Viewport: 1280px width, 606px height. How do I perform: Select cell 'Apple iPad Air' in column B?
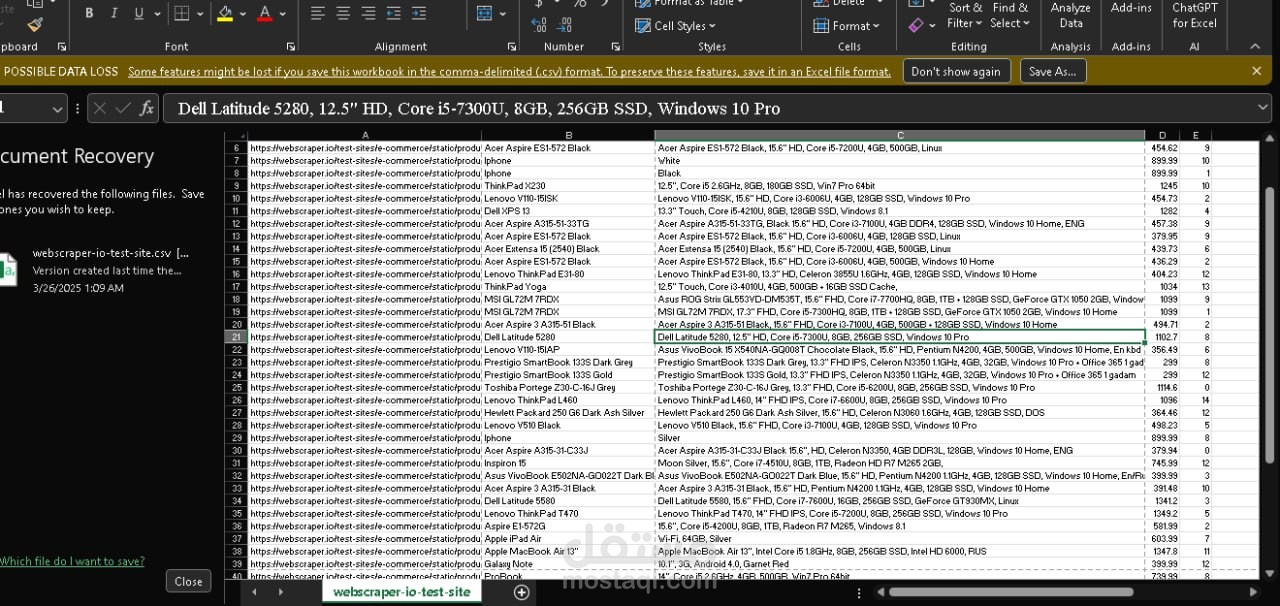pos(568,538)
